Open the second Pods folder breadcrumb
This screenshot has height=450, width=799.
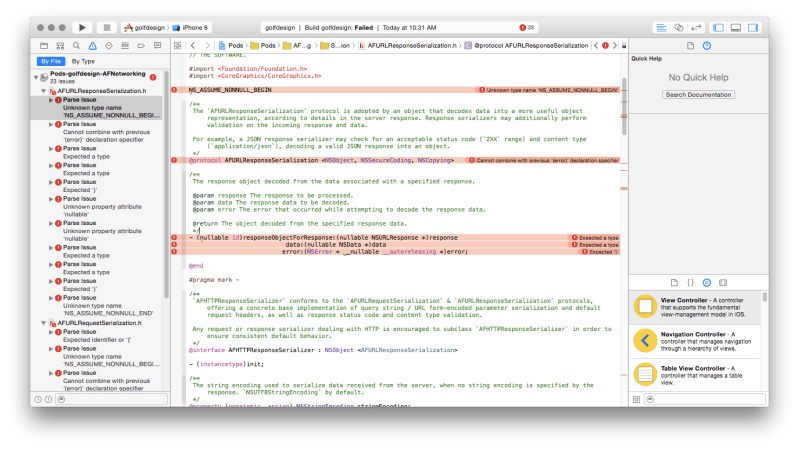coord(263,45)
